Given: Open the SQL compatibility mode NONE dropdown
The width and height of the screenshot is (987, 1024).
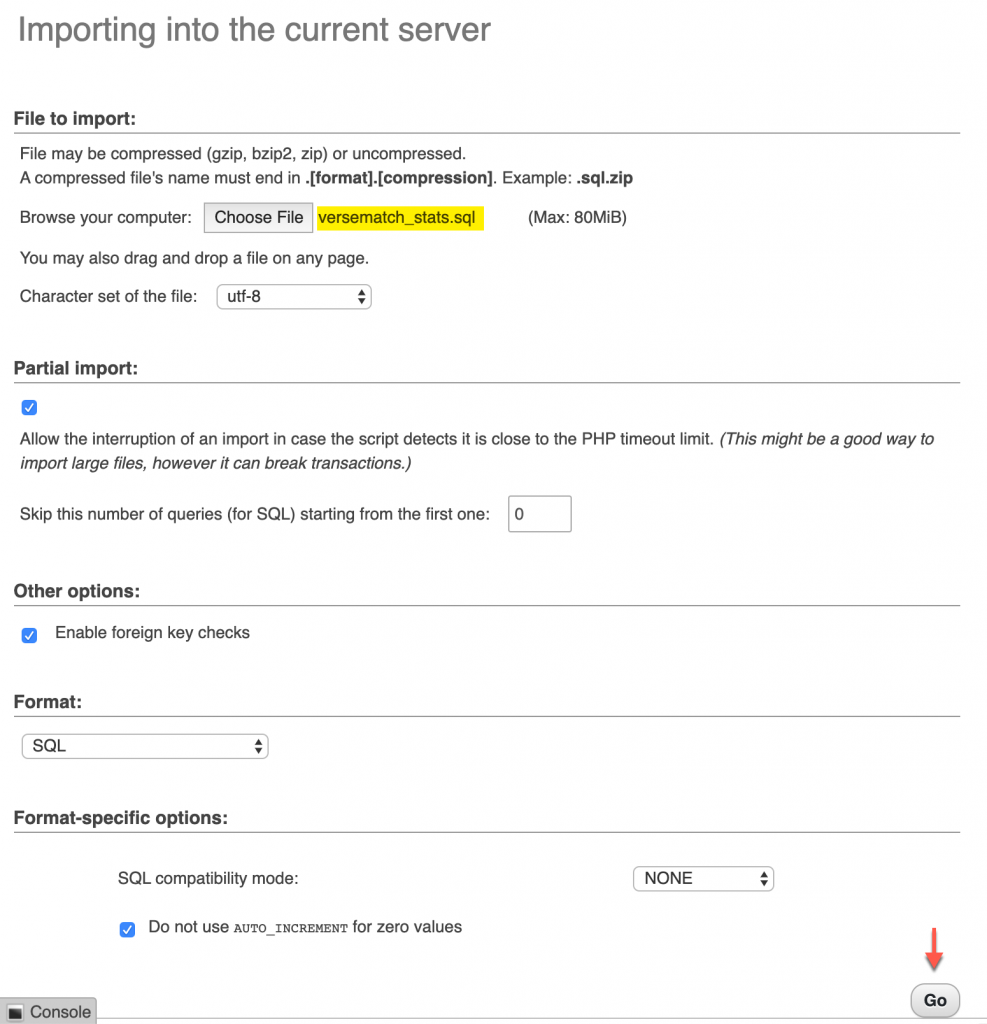Looking at the screenshot, I should [704, 878].
